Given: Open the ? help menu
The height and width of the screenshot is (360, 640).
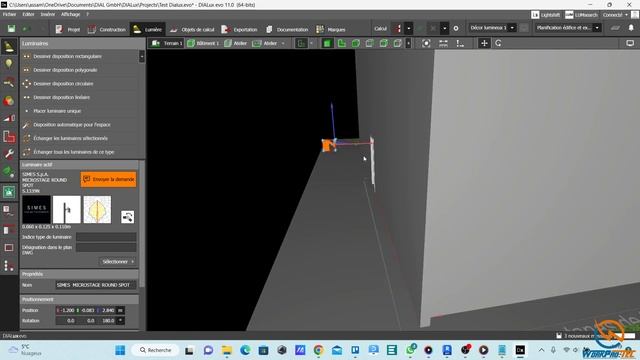Looking at the screenshot, I should [87, 14].
